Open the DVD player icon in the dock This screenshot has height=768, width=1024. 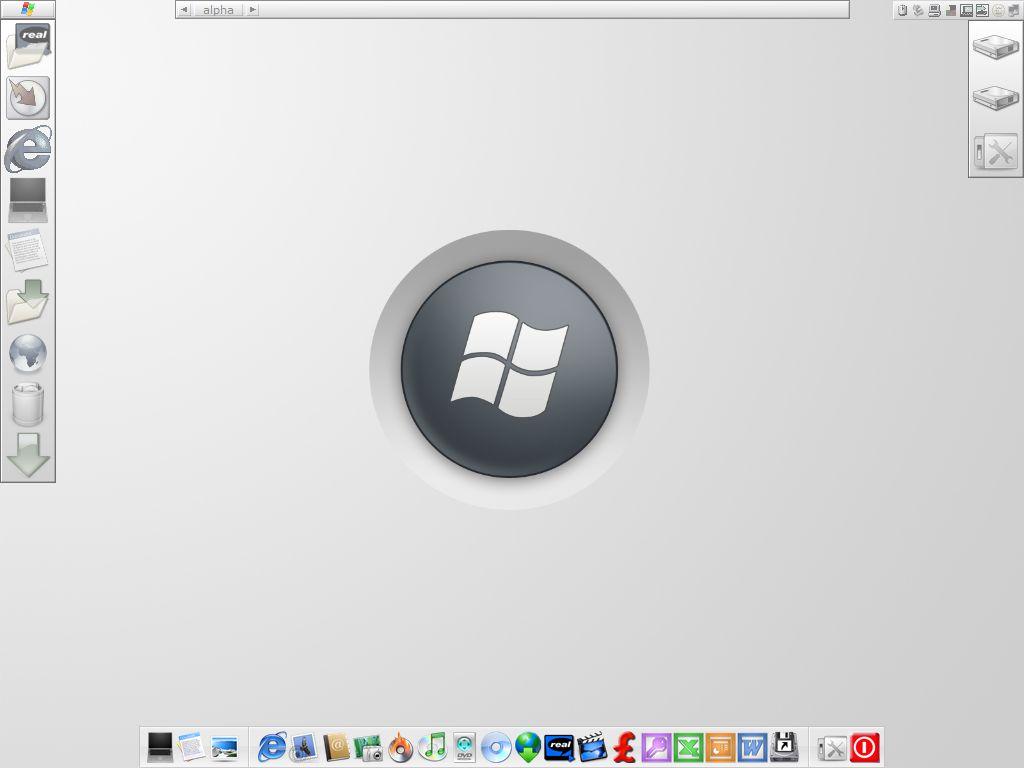pos(464,747)
